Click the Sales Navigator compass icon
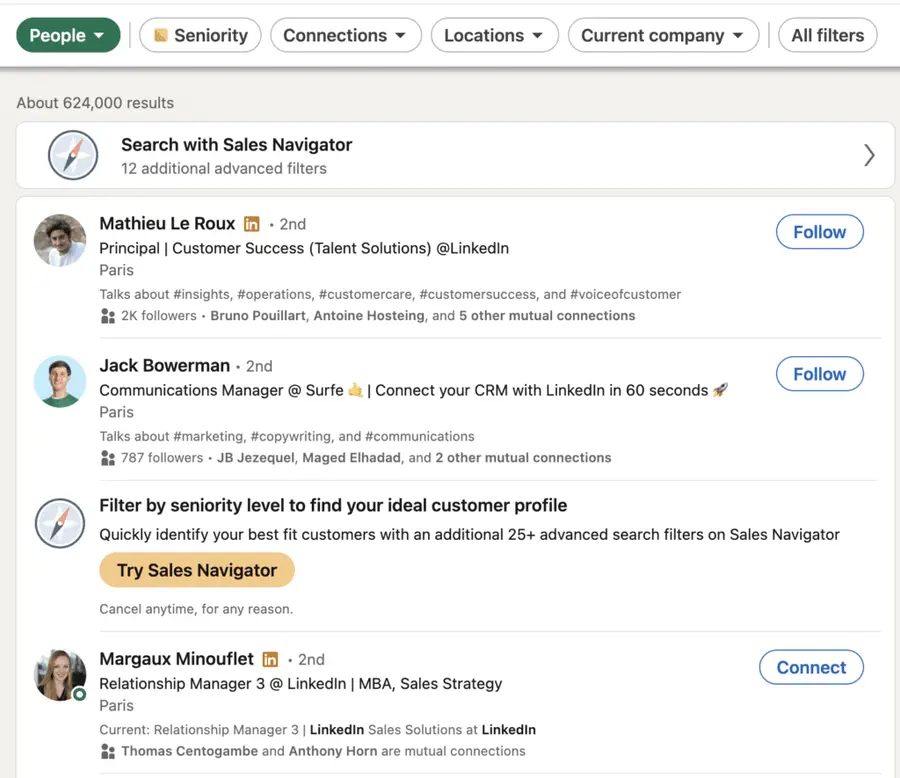Screen dimensions: 900x778 coord(73,155)
